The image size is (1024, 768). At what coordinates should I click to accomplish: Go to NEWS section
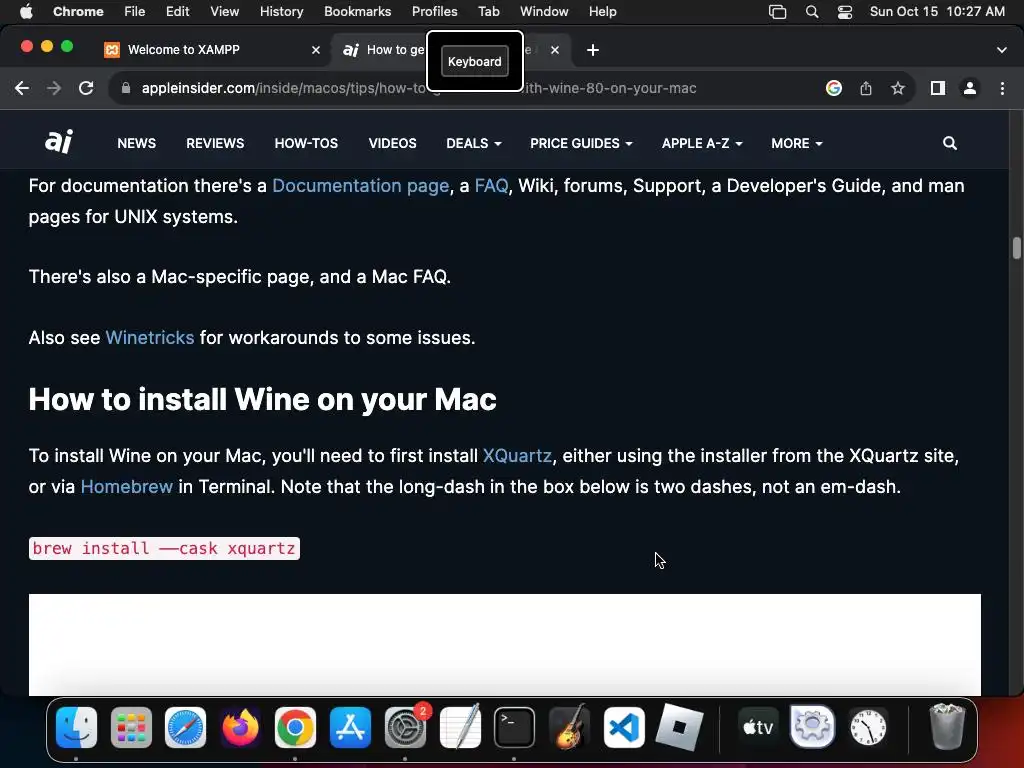click(x=136, y=143)
